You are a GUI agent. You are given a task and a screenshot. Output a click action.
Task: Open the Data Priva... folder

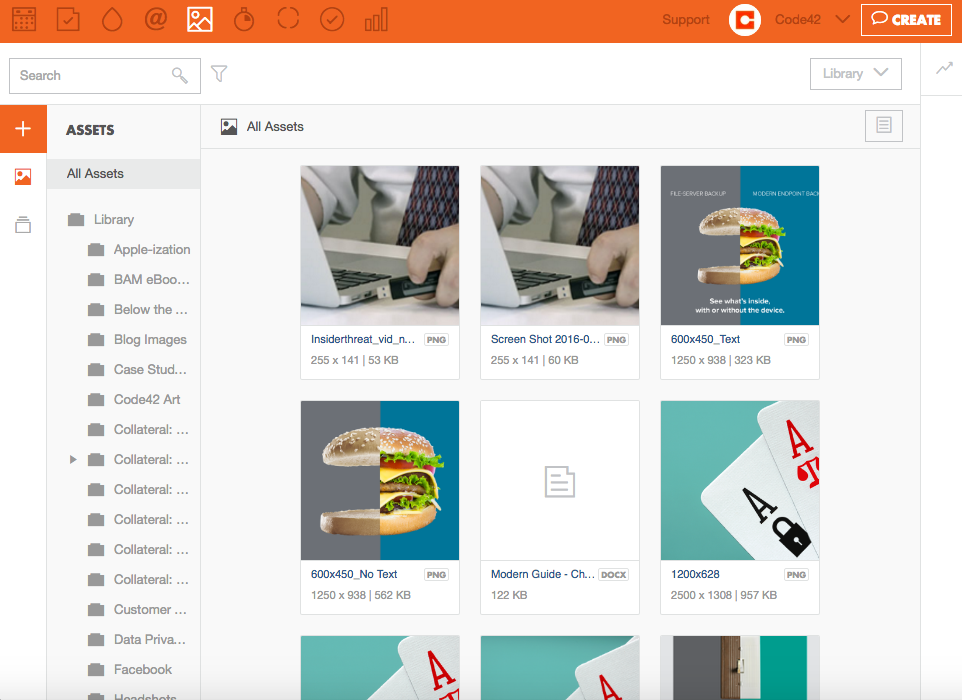point(149,640)
